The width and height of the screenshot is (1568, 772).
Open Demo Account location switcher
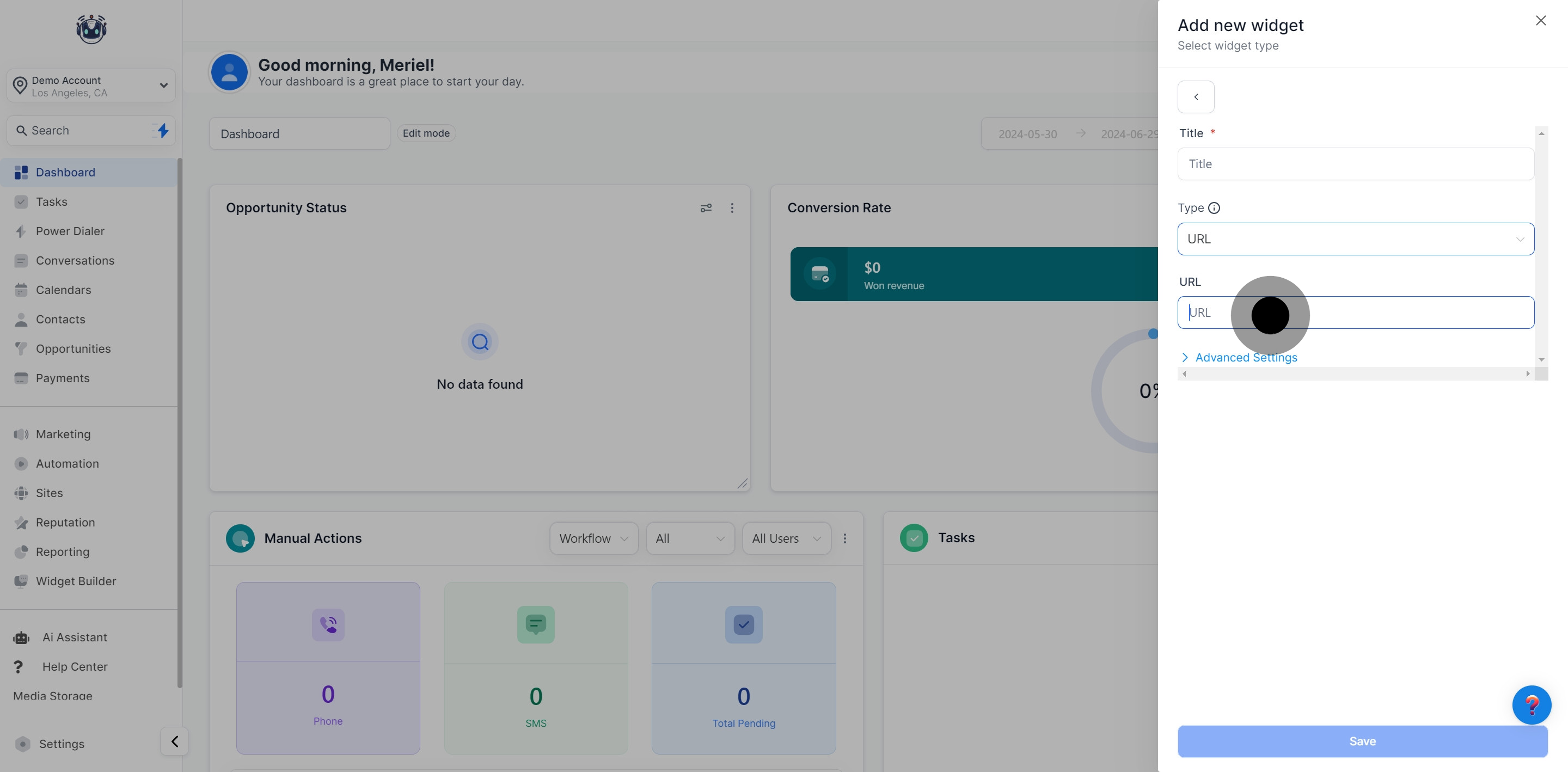[x=91, y=86]
